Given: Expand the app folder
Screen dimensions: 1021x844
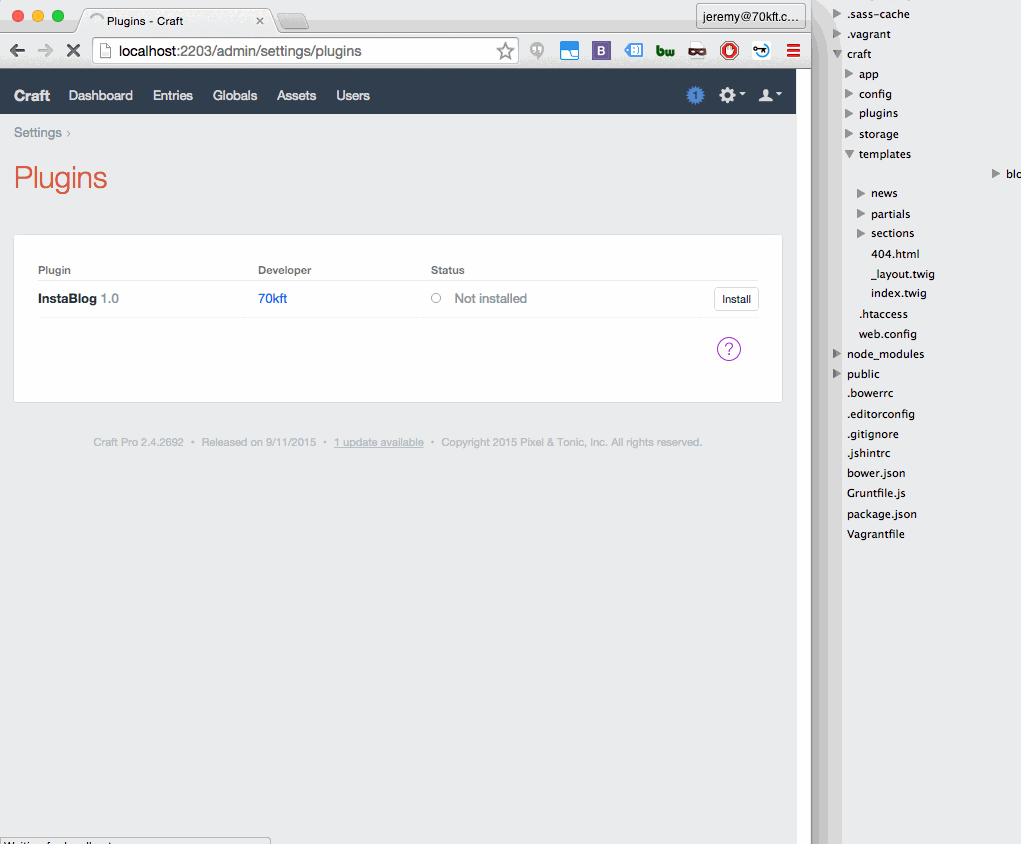Looking at the screenshot, I should 849,74.
